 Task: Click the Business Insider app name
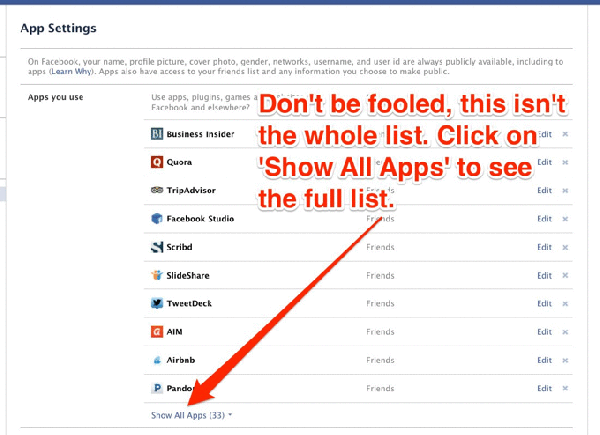pyautogui.click(x=201, y=134)
